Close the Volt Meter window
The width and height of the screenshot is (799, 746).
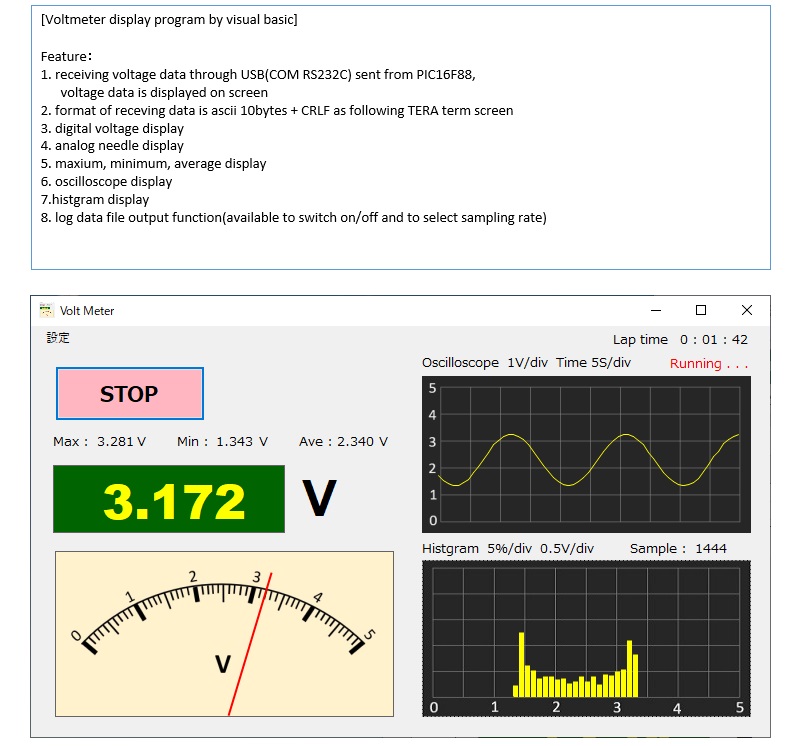[746, 310]
